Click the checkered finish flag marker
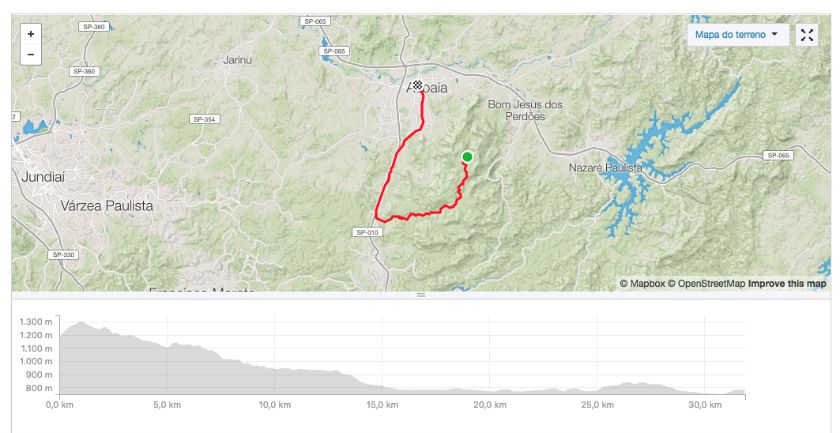The width and height of the screenshot is (840, 433). (x=418, y=85)
